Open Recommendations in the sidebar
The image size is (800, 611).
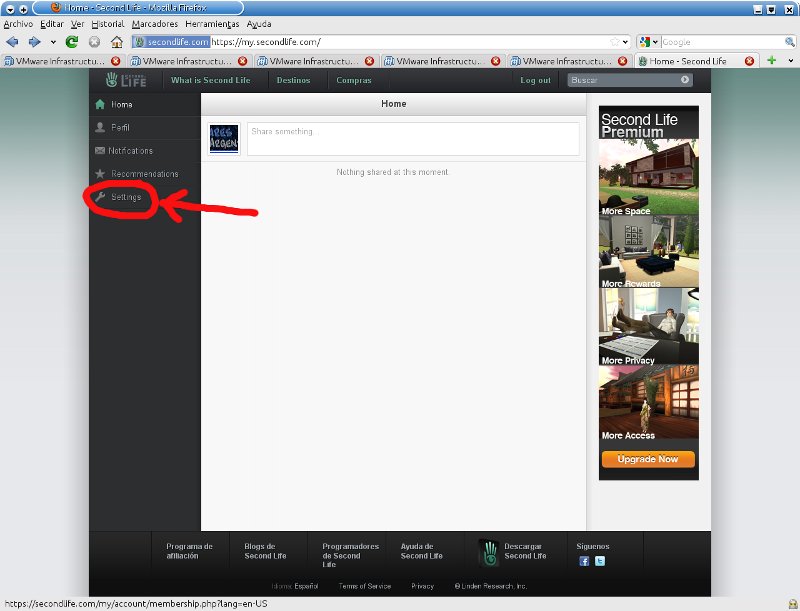(x=145, y=174)
